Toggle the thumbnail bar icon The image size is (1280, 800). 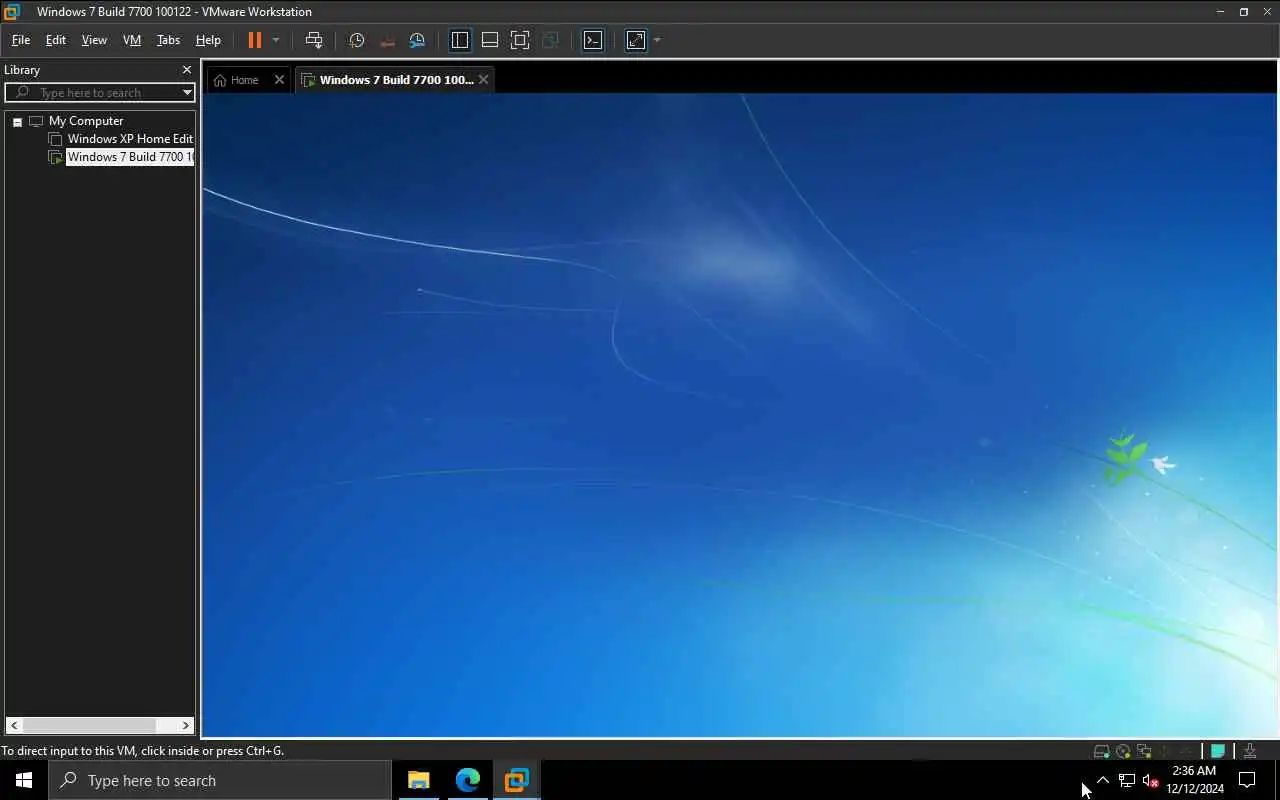[490, 40]
